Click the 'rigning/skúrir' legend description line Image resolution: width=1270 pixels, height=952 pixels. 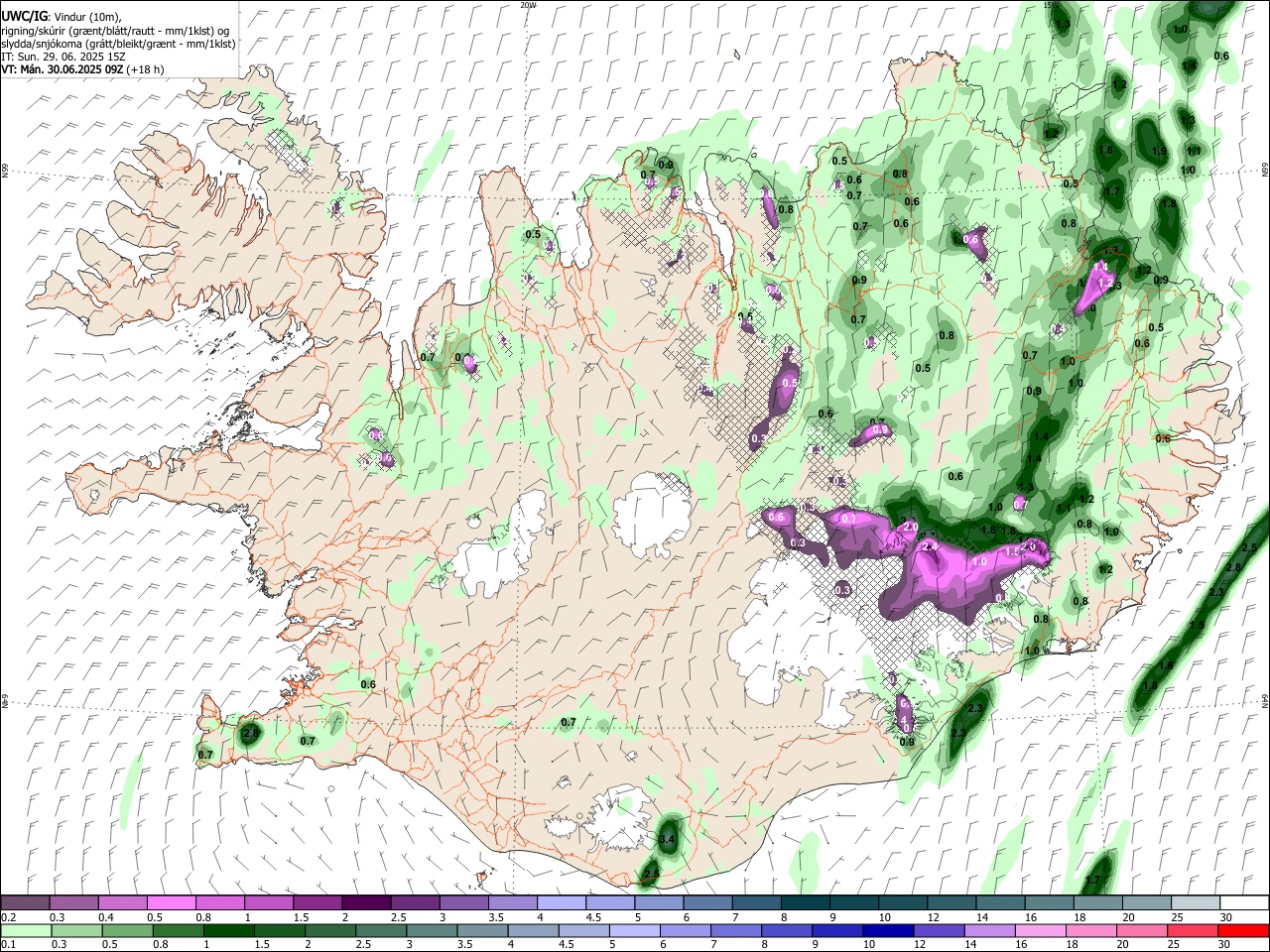point(115,31)
